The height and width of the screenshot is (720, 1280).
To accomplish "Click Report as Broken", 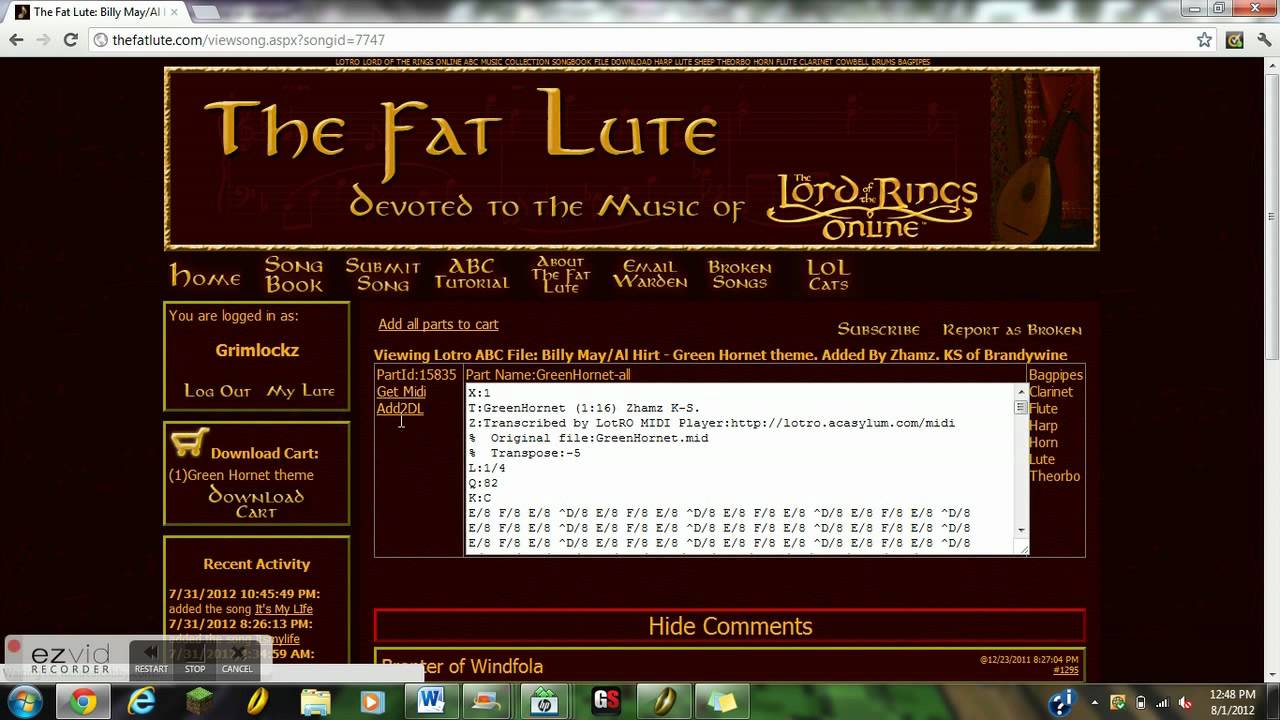I will pos(1012,329).
